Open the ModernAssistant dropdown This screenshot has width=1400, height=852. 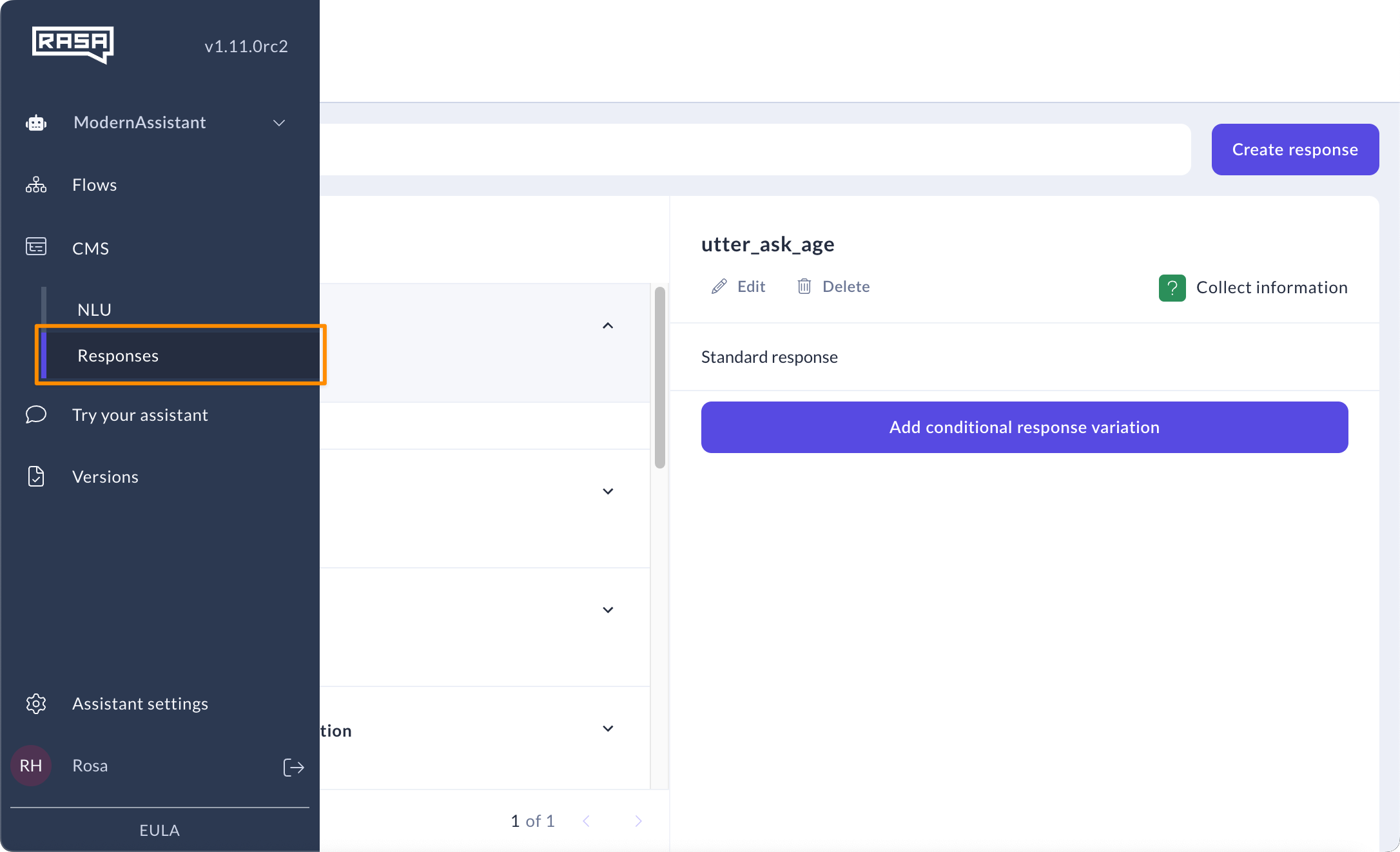(278, 122)
